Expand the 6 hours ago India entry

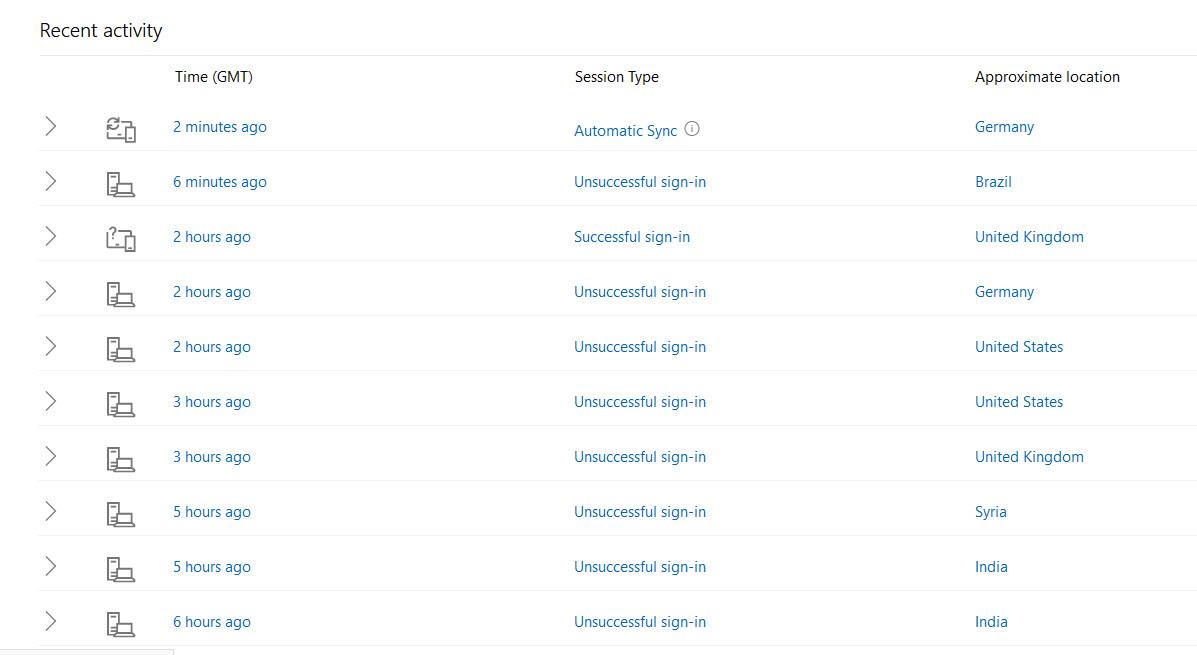click(x=50, y=621)
